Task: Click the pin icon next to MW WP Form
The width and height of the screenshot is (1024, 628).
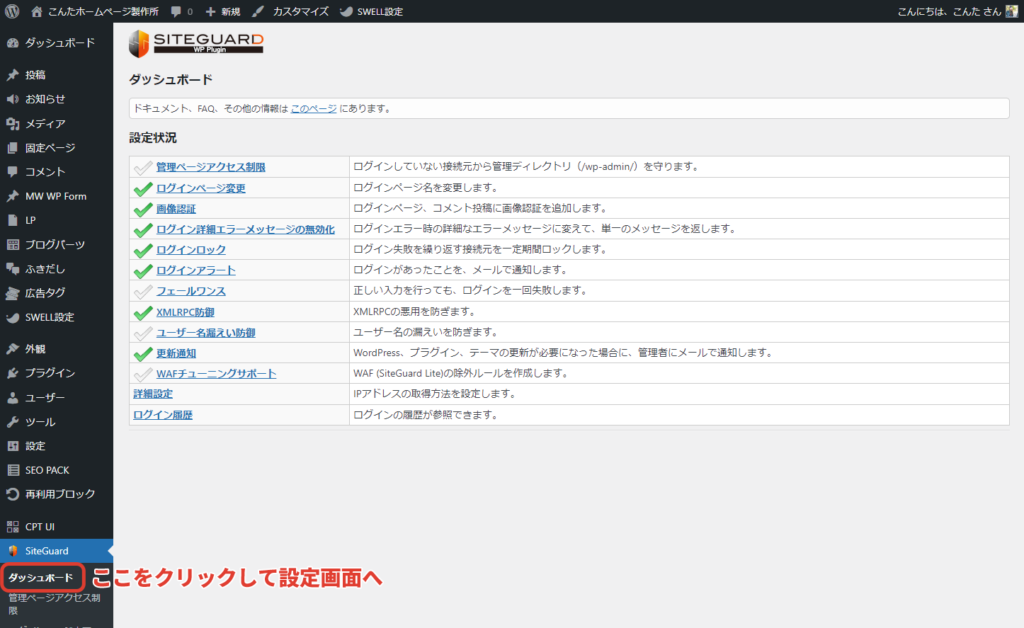Action: [x=12, y=196]
